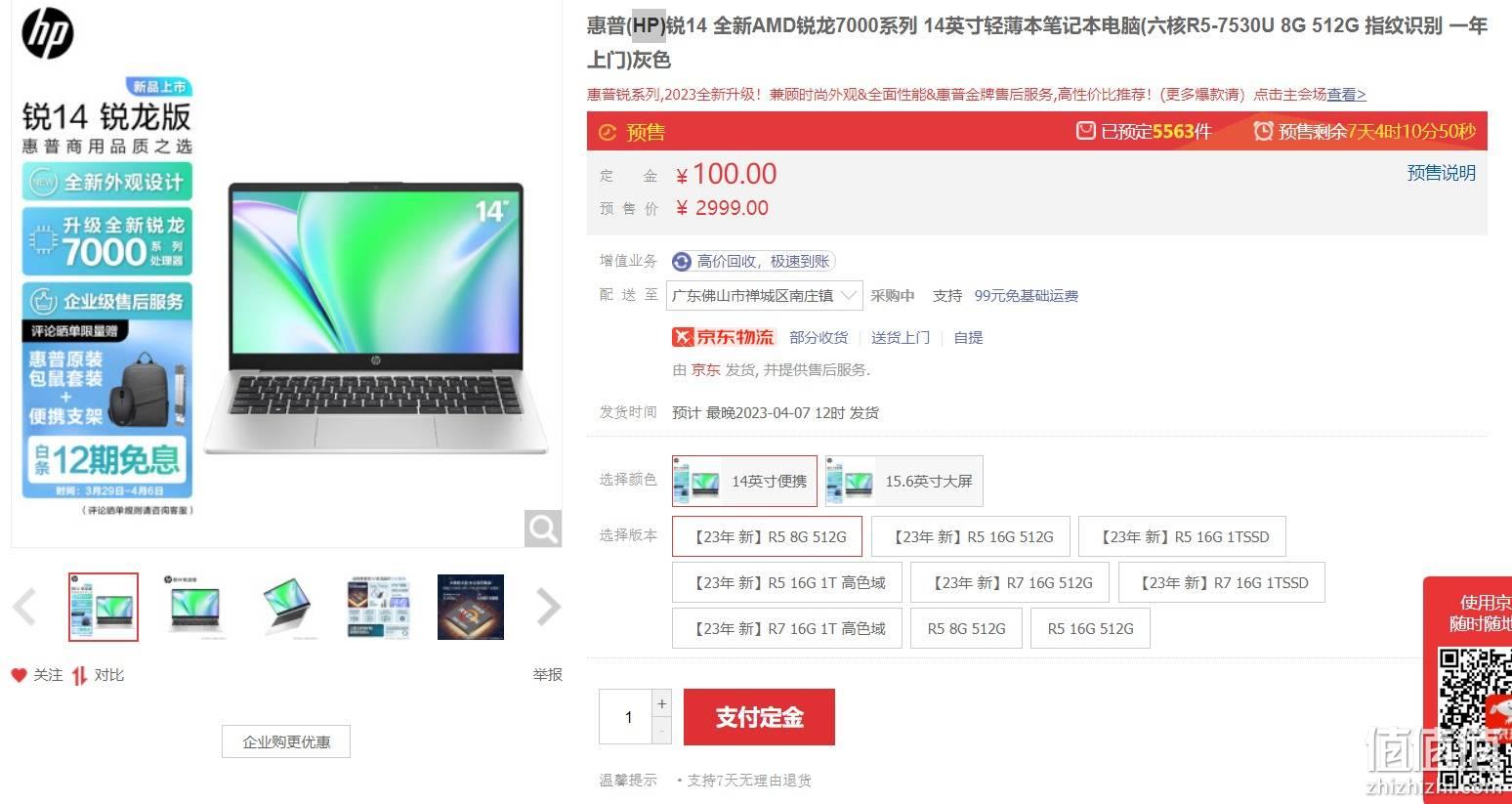Click the magnifier zoom icon on product image
1512x804 pixels.
(543, 529)
